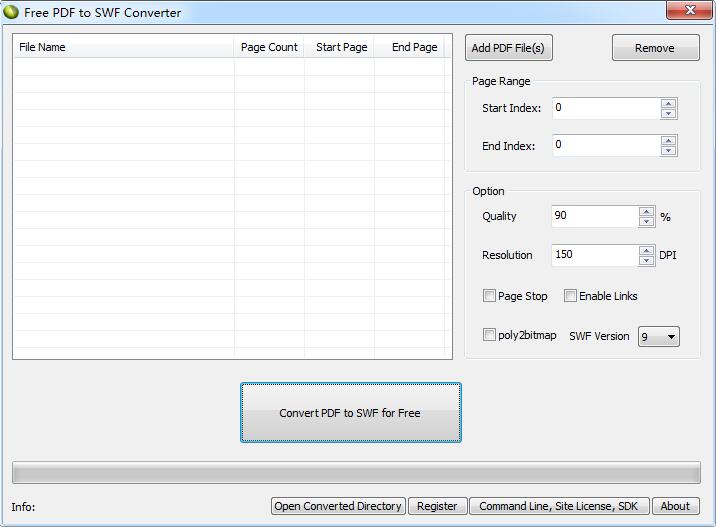Raise Quality value with up arrow
This screenshot has height=527, width=716.
point(647,211)
